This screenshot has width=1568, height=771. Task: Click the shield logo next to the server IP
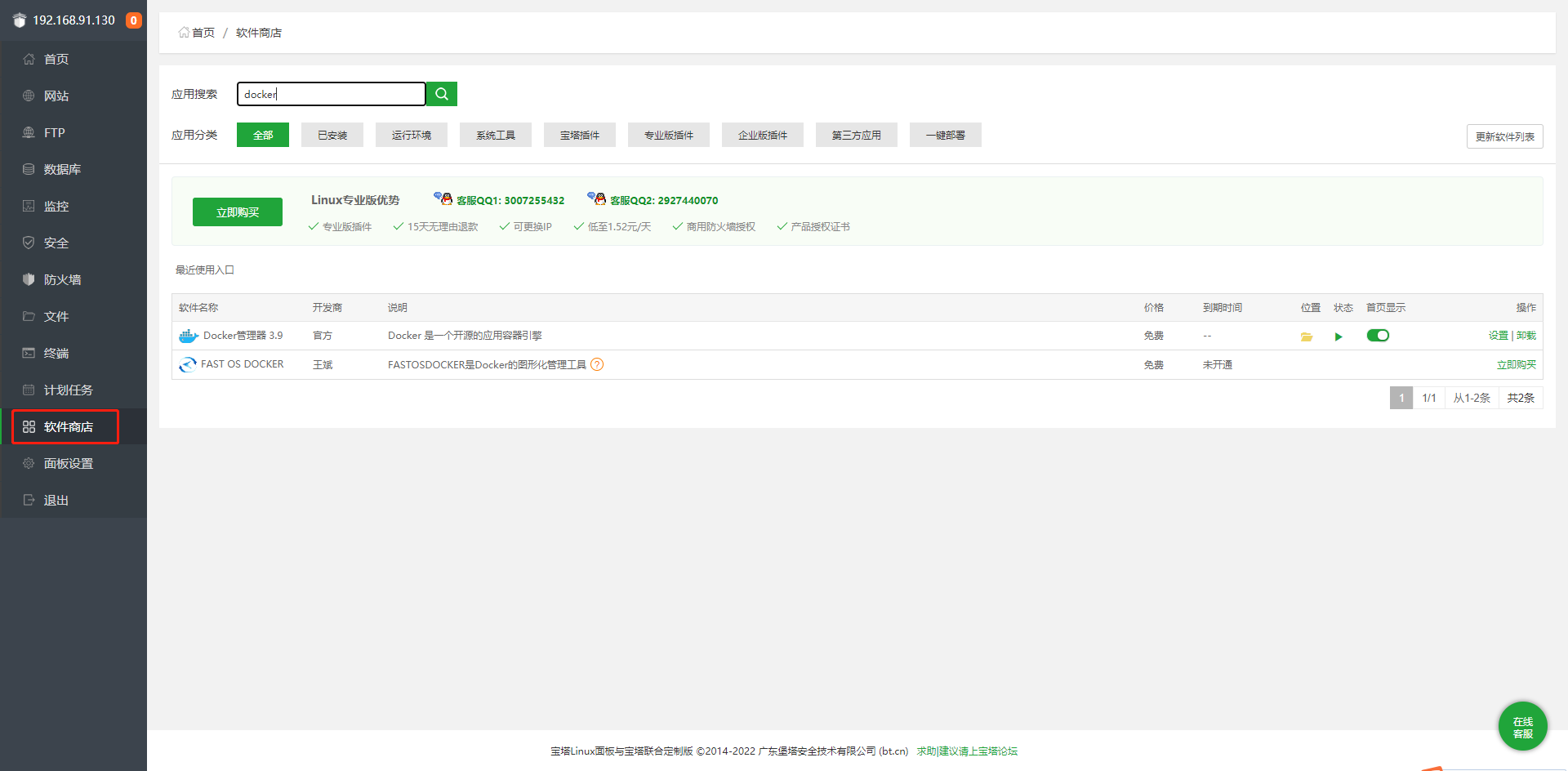pos(20,20)
